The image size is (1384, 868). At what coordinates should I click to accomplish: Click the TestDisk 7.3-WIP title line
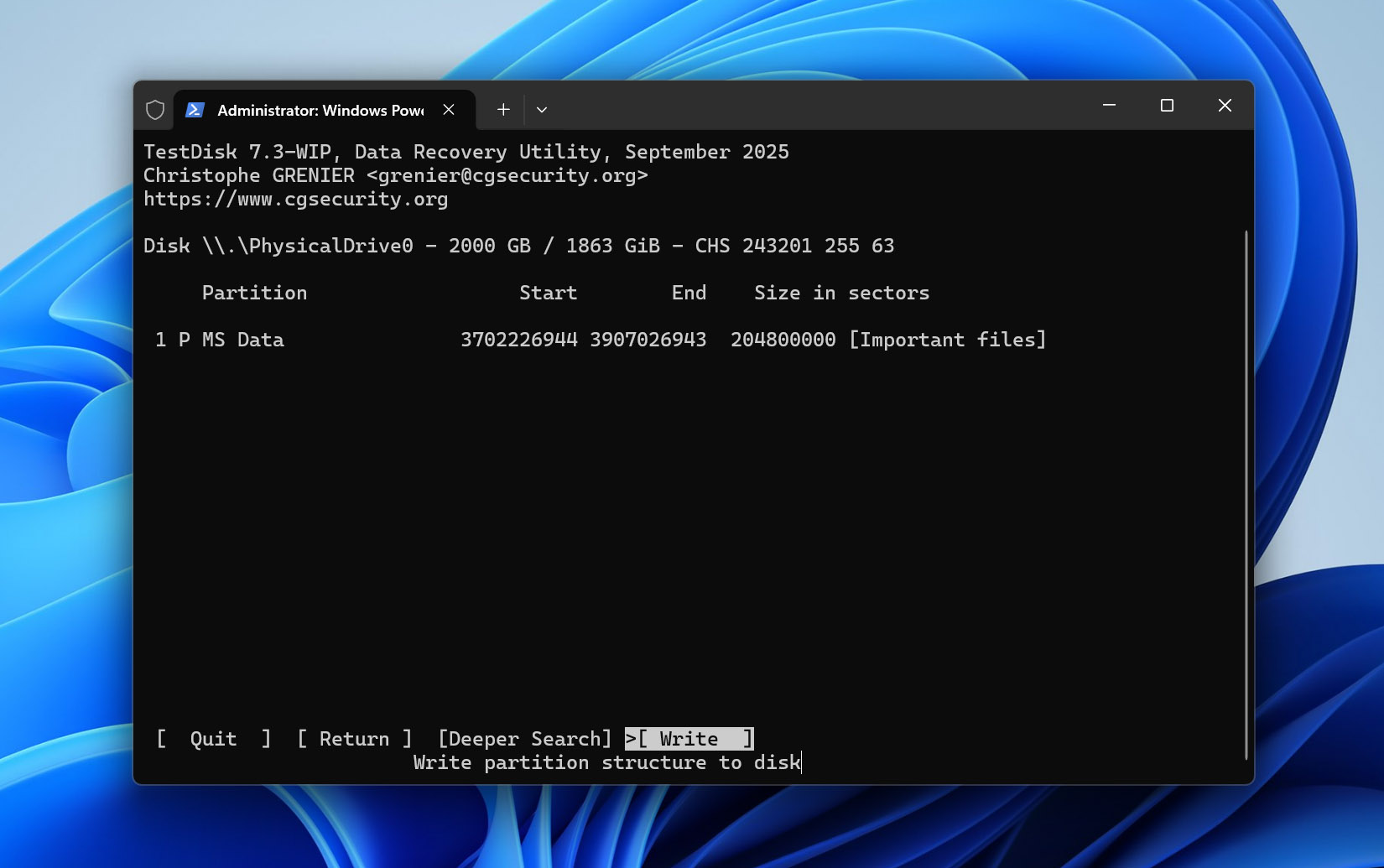[466, 152]
